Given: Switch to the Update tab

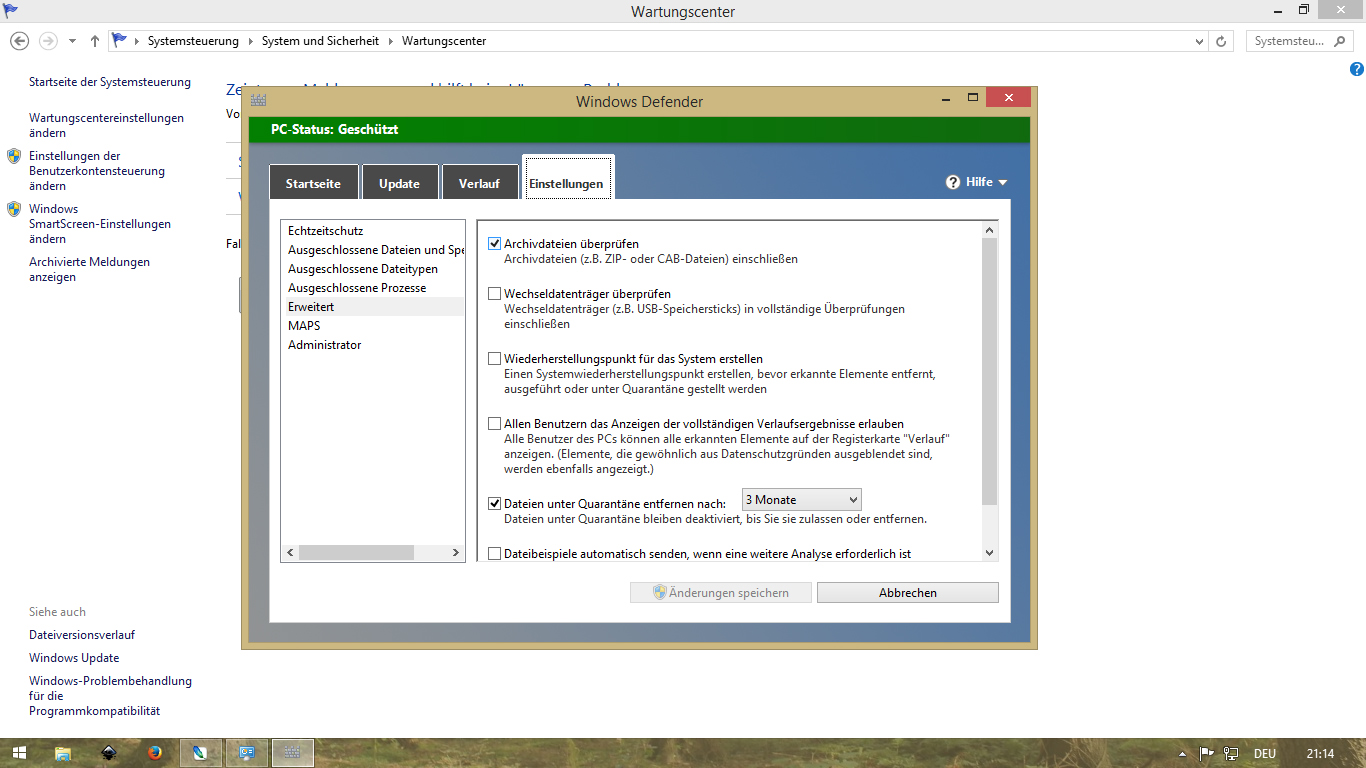Looking at the screenshot, I should (x=399, y=183).
